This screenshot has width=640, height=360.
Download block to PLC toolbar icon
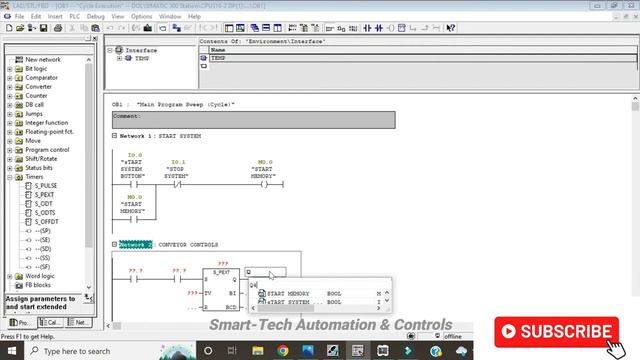point(148,28)
